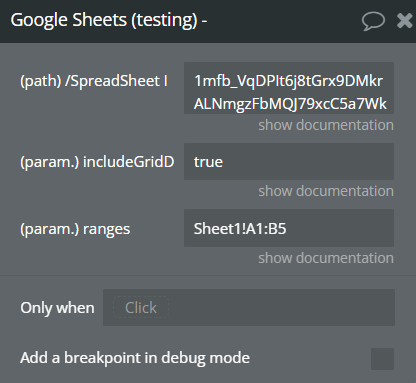Click the Only when label
The image size is (416, 383).
coord(57,308)
